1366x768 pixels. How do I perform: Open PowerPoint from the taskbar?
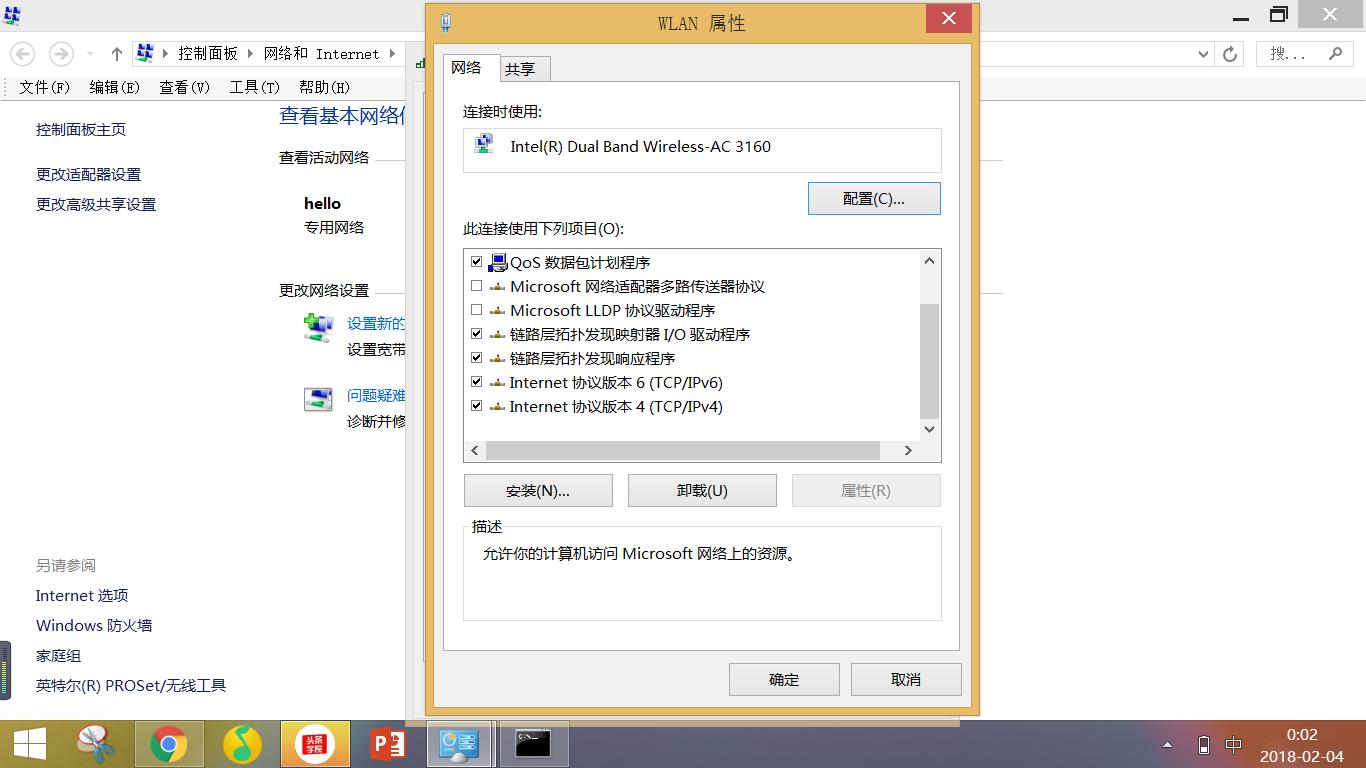click(388, 744)
